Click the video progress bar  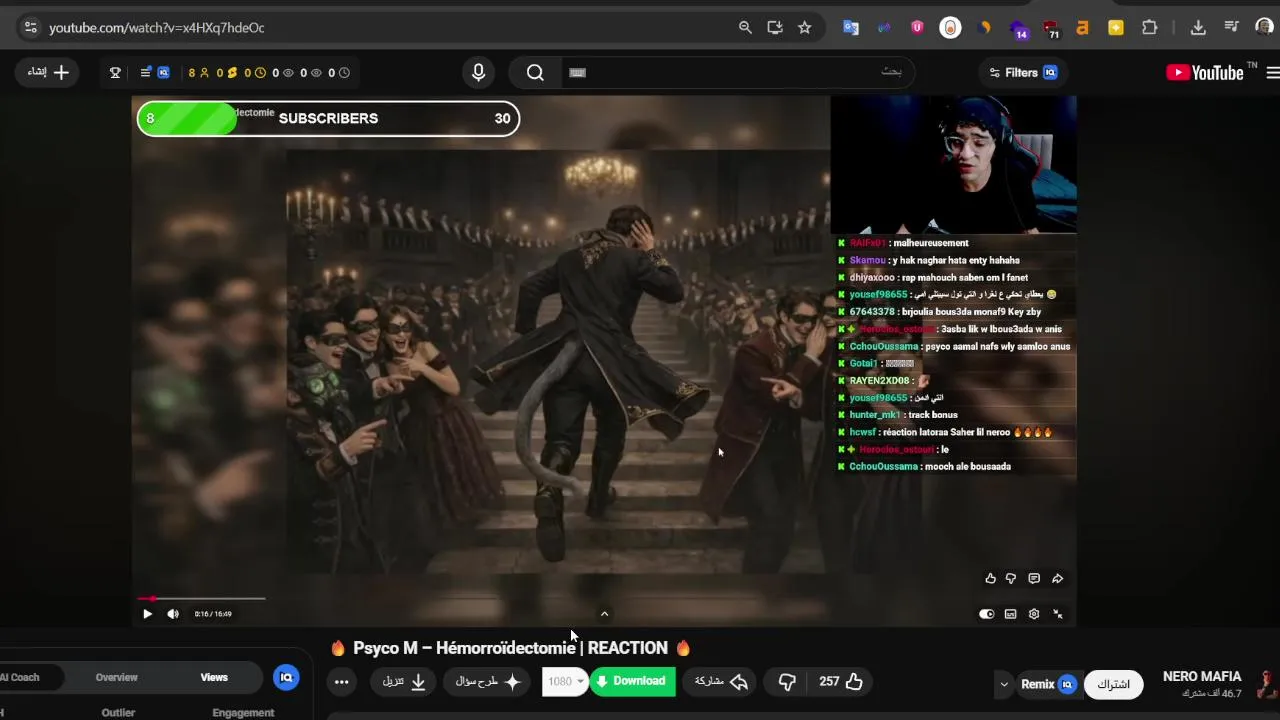point(201,599)
